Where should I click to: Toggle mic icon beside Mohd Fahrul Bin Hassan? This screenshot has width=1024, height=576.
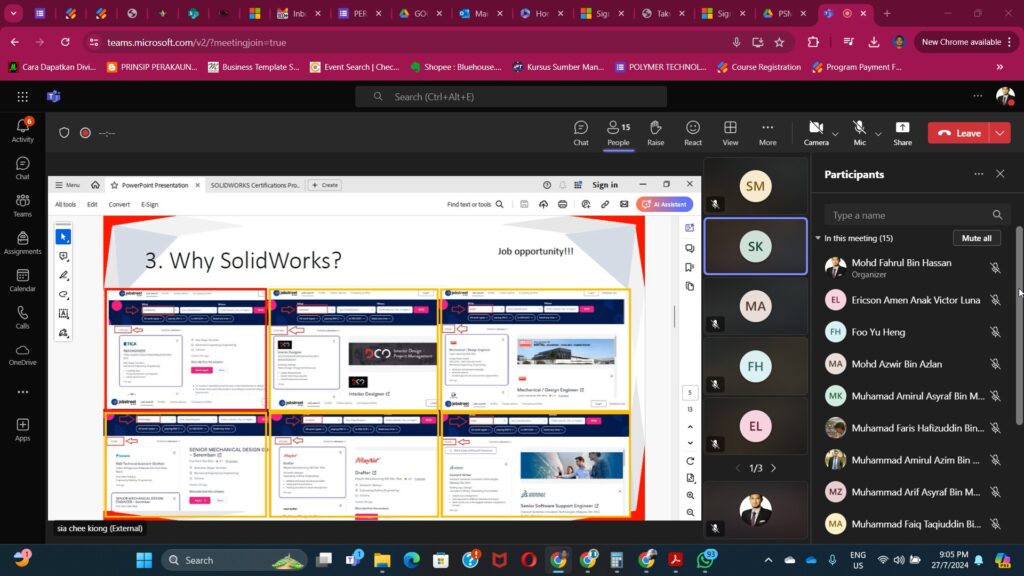(x=995, y=268)
